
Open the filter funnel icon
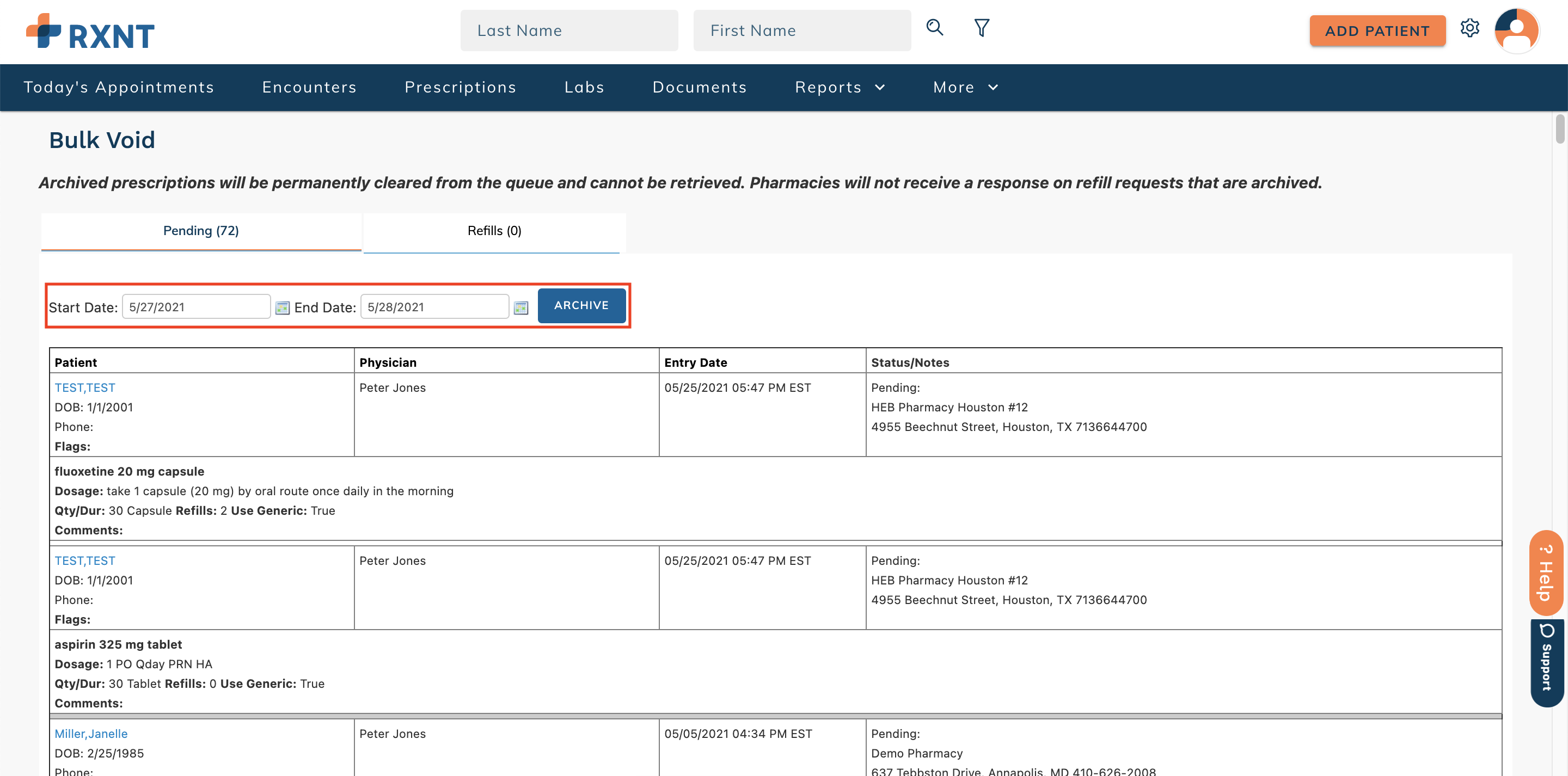pos(981,28)
